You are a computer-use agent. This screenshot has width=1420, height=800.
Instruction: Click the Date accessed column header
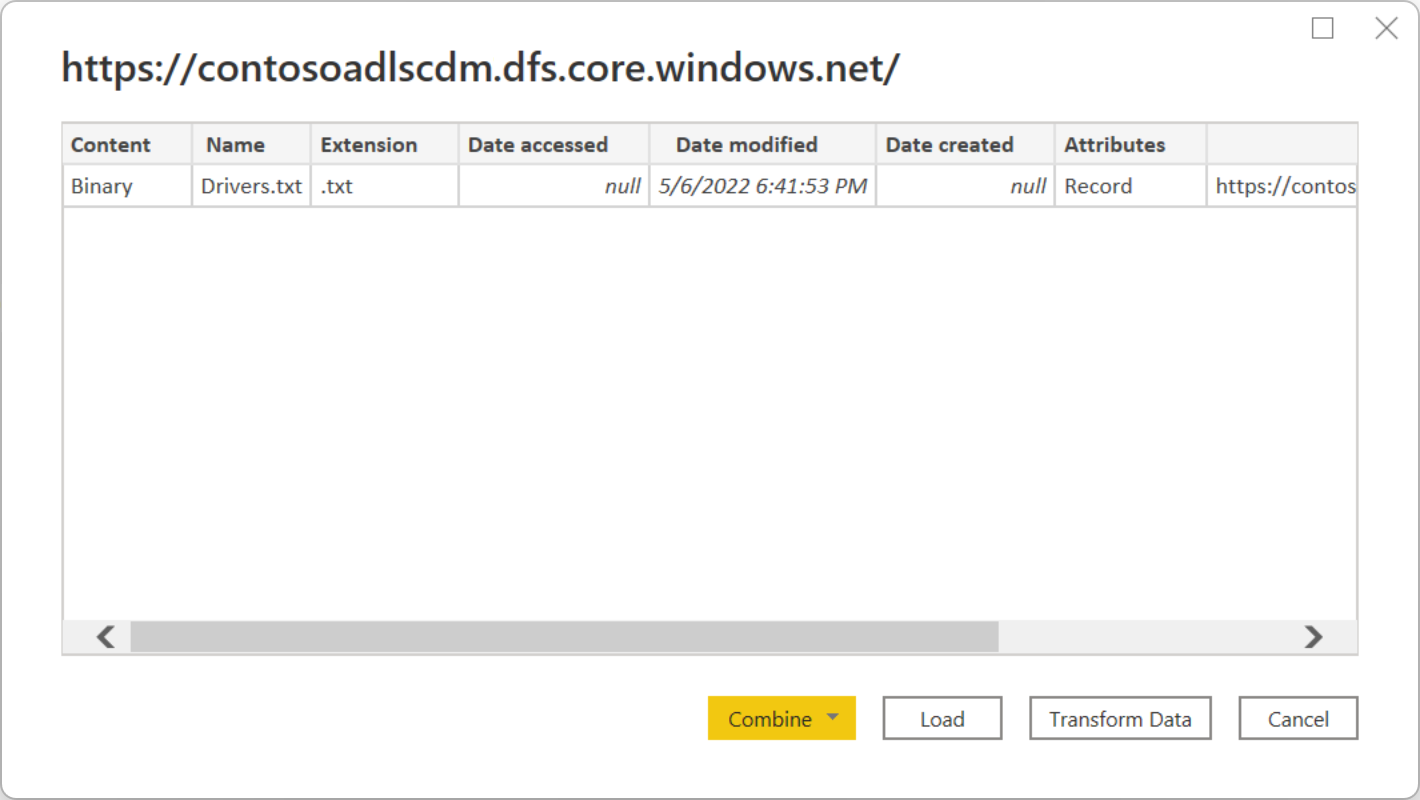pyautogui.click(x=537, y=144)
